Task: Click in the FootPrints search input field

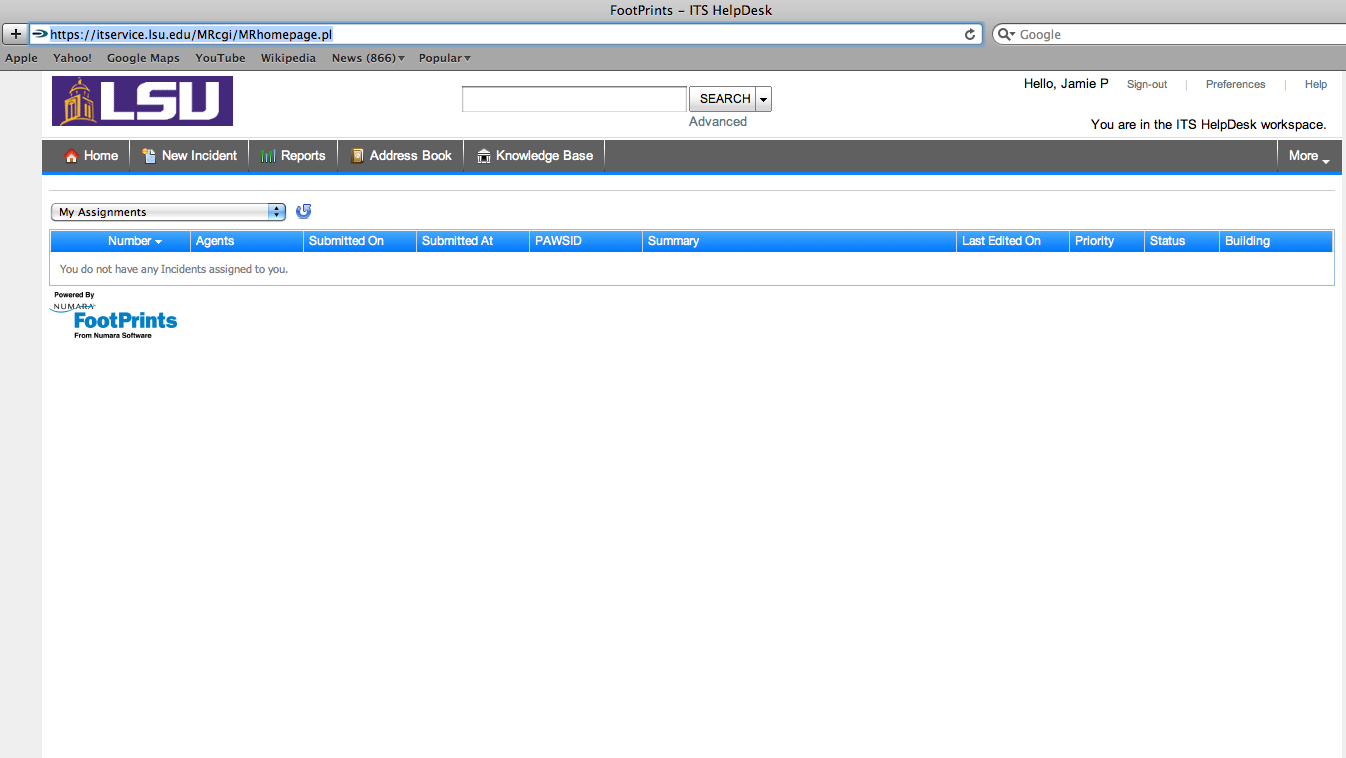Action: (574, 99)
